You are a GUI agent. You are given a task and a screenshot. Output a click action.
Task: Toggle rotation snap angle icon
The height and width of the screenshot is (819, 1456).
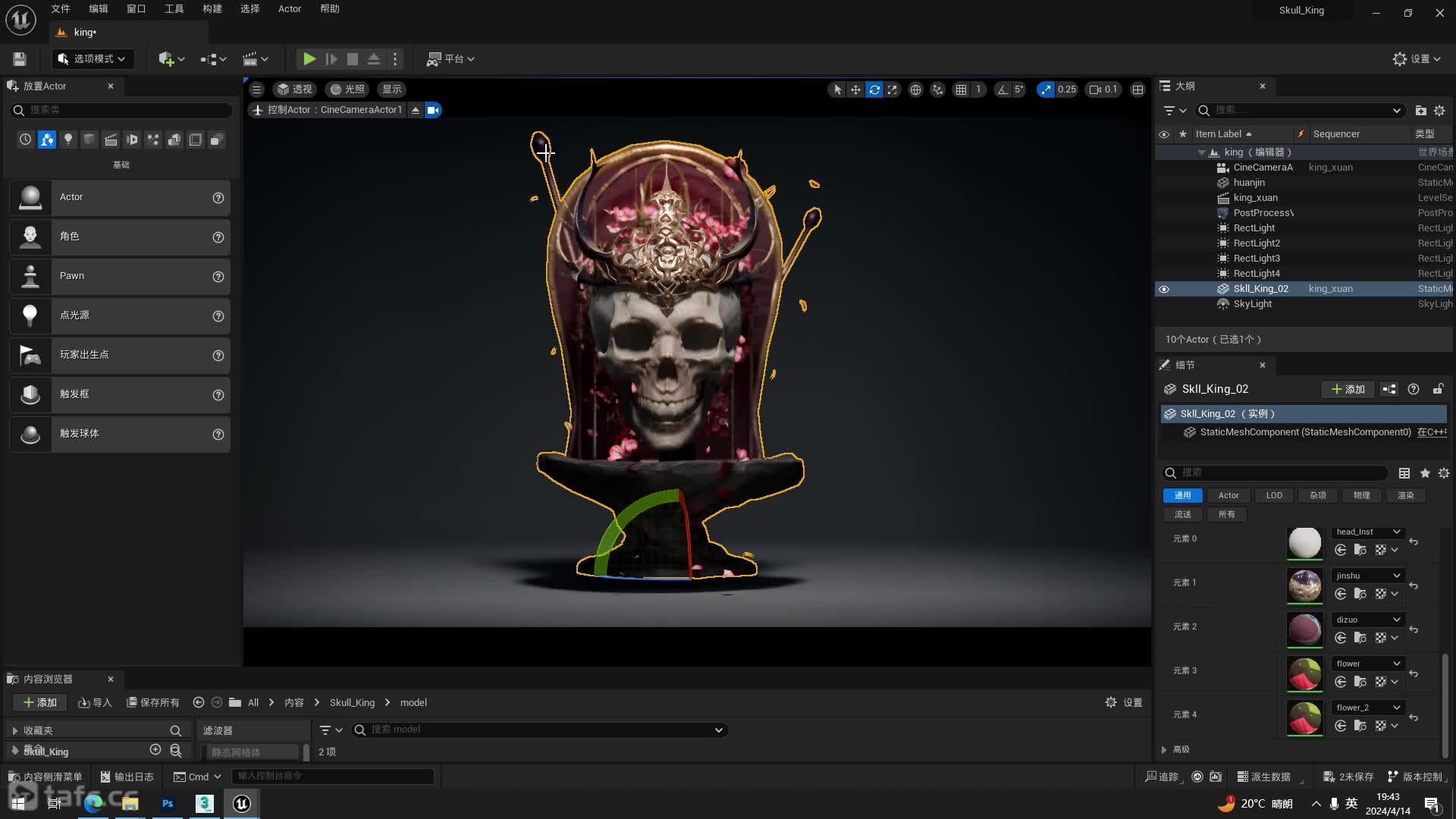click(x=1003, y=89)
